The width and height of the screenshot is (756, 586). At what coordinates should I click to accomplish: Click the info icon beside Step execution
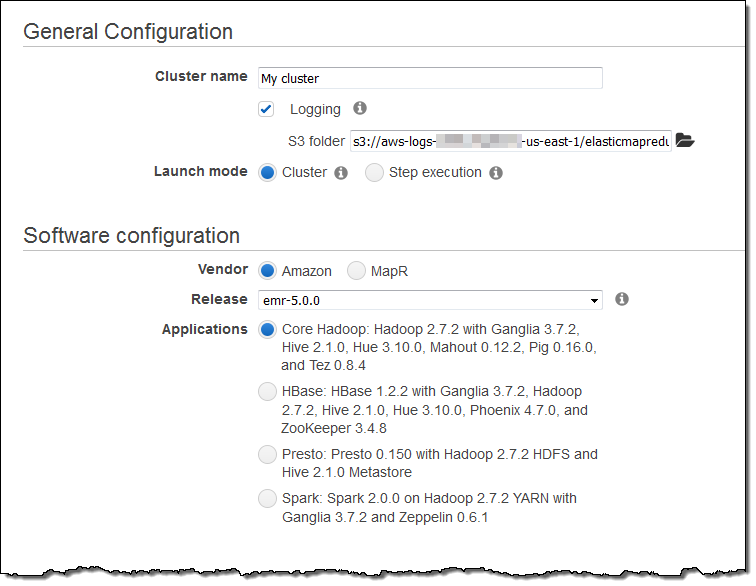point(496,173)
